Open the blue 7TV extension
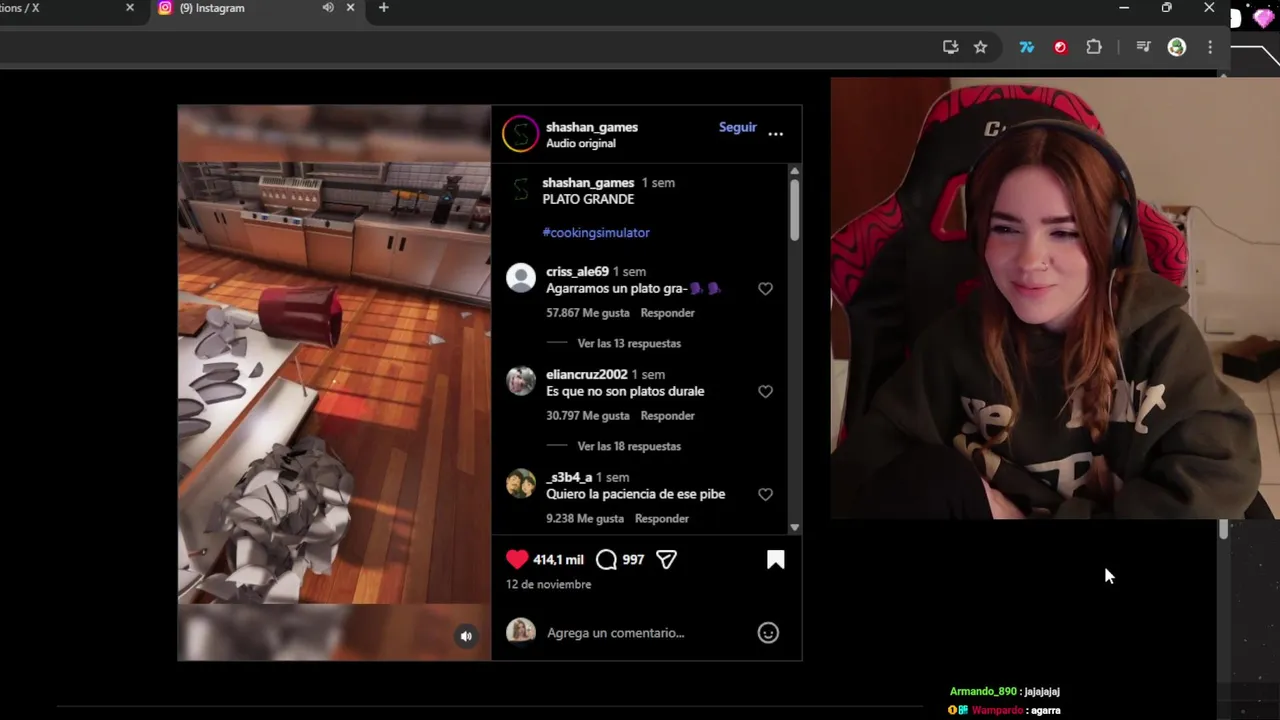 (1026, 47)
